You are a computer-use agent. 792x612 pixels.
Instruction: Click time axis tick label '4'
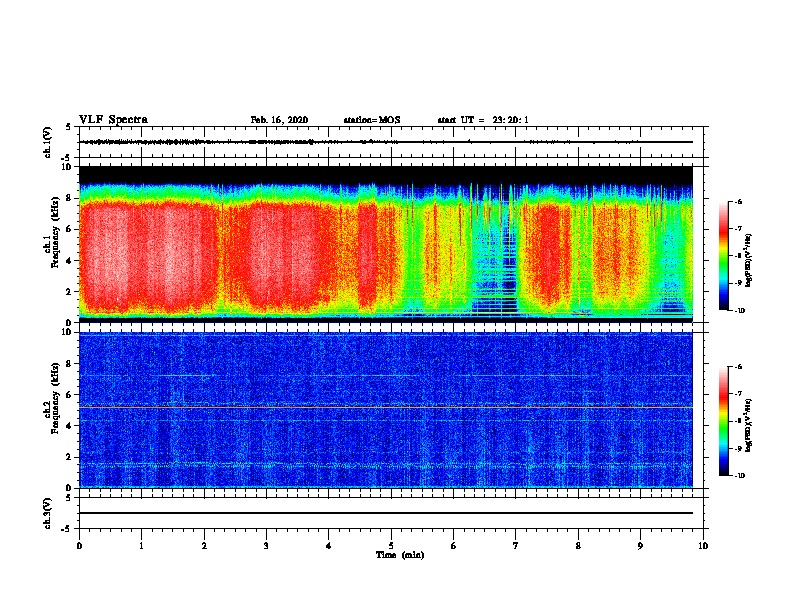pyautogui.click(x=329, y=546)
